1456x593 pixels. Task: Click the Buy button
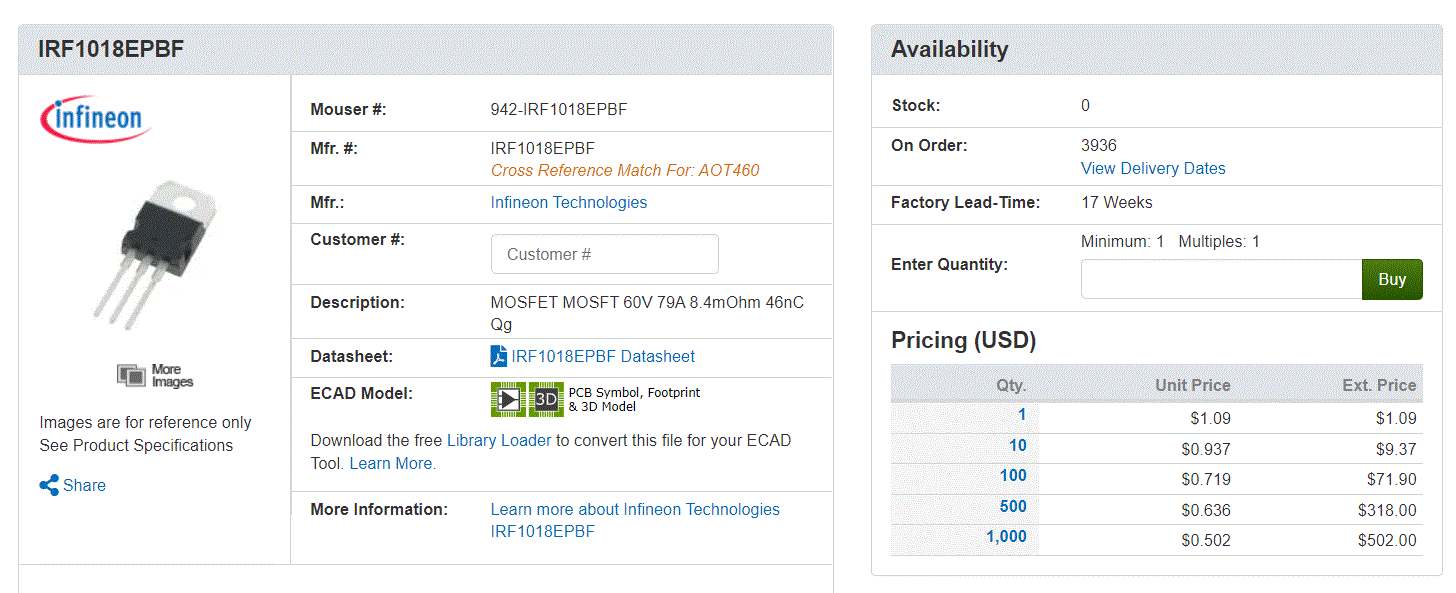[x=1392, y=279]
